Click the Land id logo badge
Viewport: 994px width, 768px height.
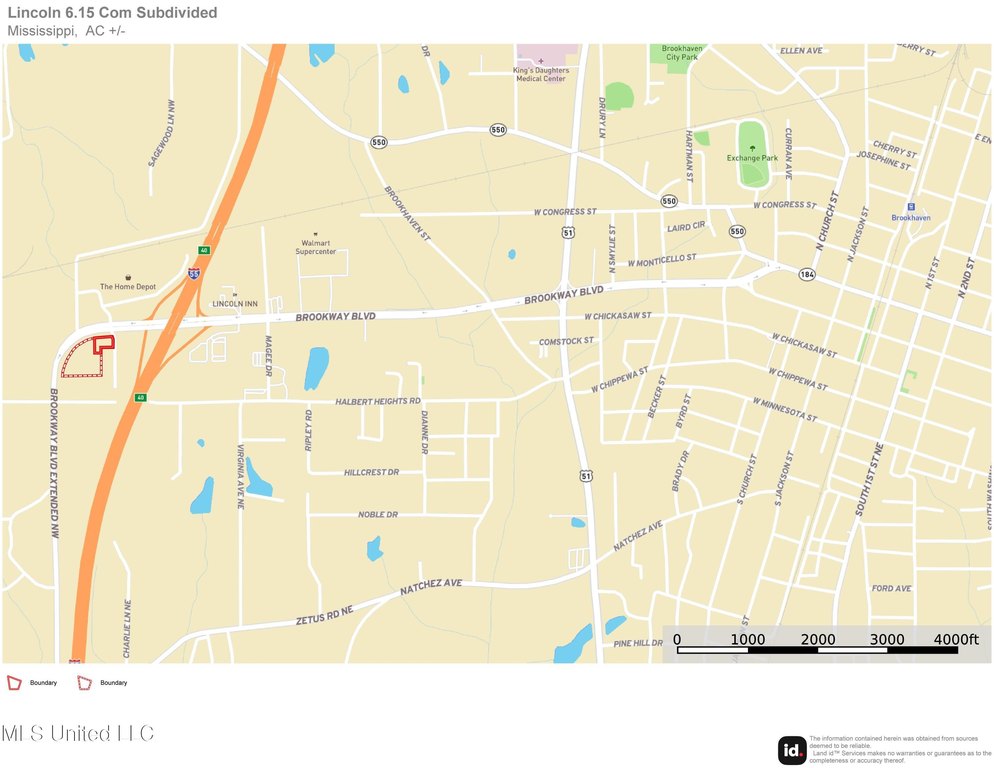coord(792,750)
